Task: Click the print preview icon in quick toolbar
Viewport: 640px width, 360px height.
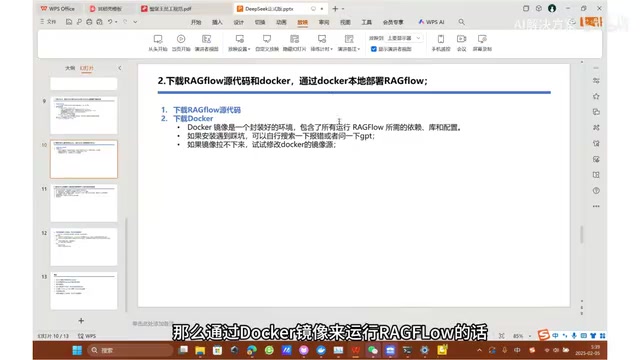Action: (x=99, y=22)
